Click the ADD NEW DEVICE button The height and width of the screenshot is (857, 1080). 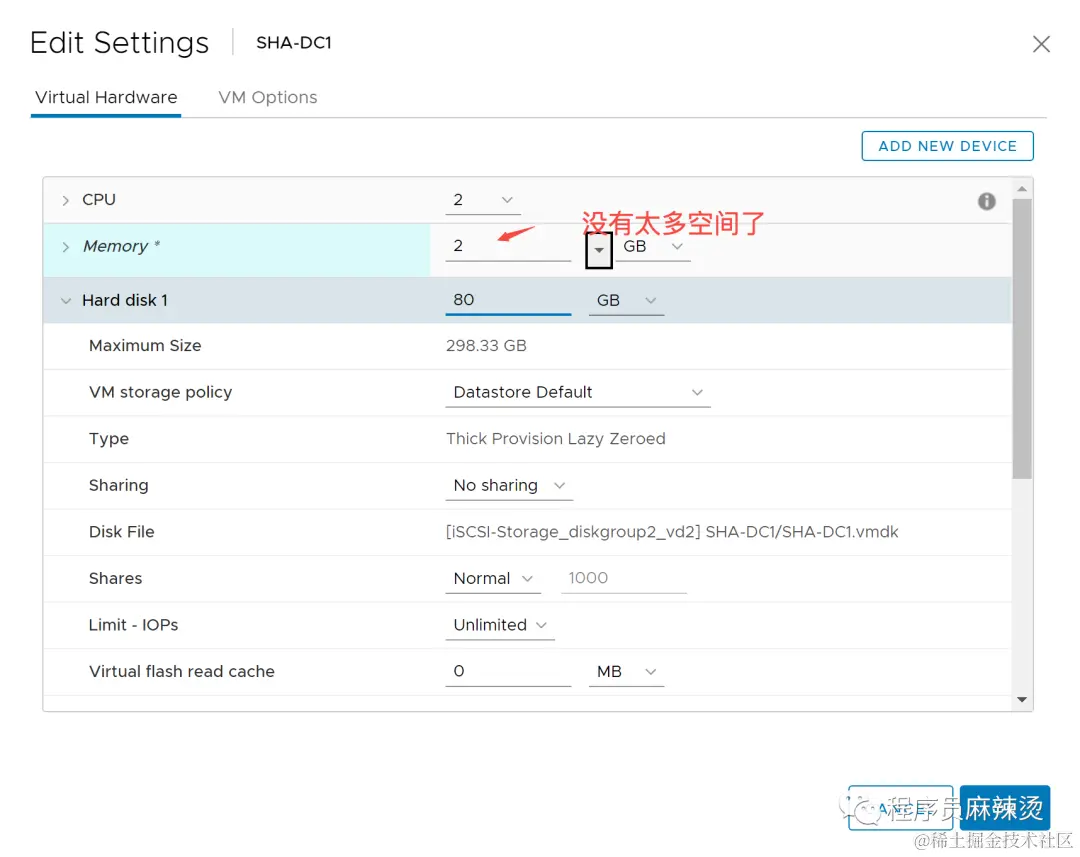click(x=947, y=146)
